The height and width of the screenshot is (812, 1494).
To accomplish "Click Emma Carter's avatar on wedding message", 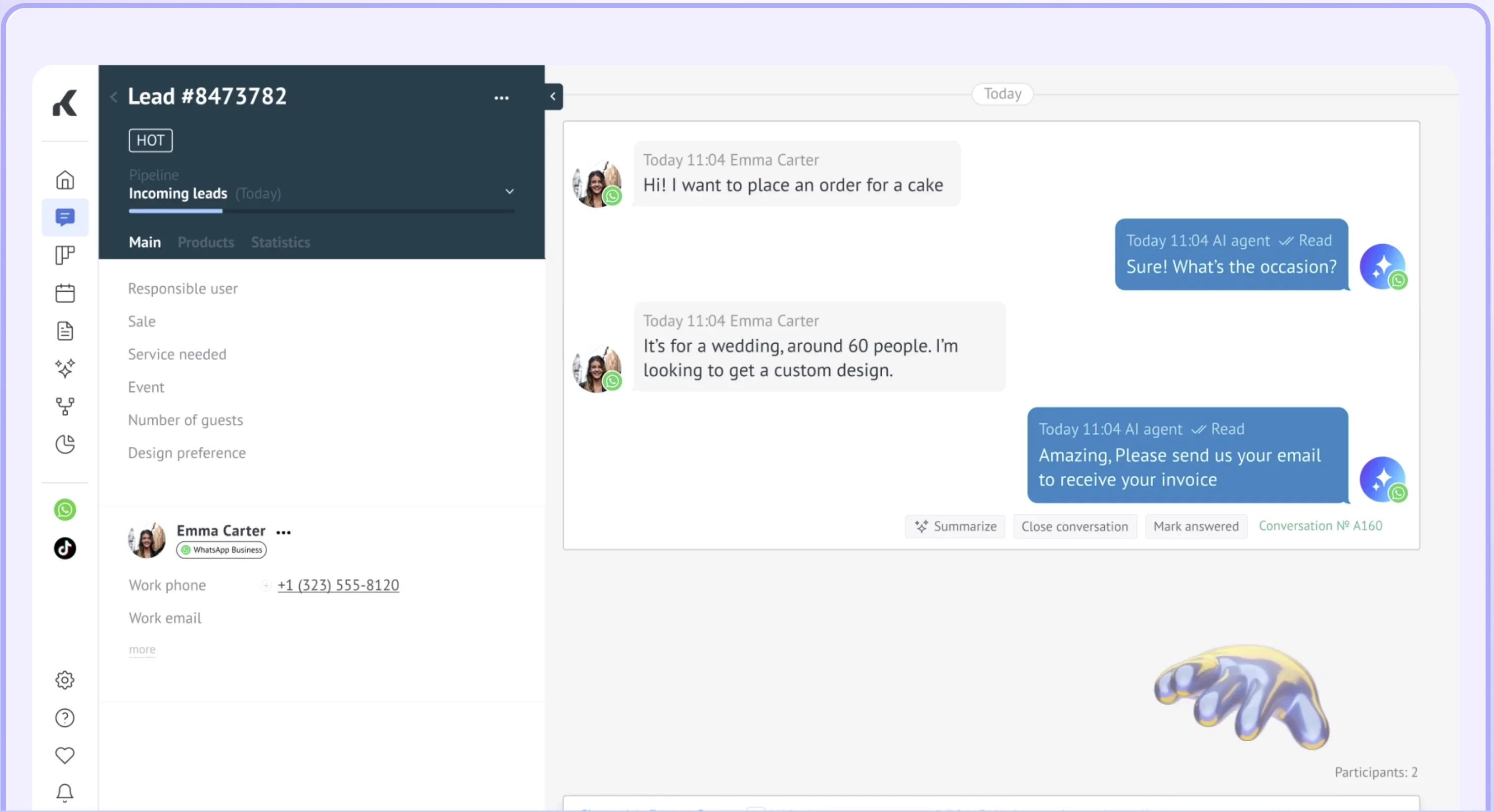I will (x=597, y=369).
